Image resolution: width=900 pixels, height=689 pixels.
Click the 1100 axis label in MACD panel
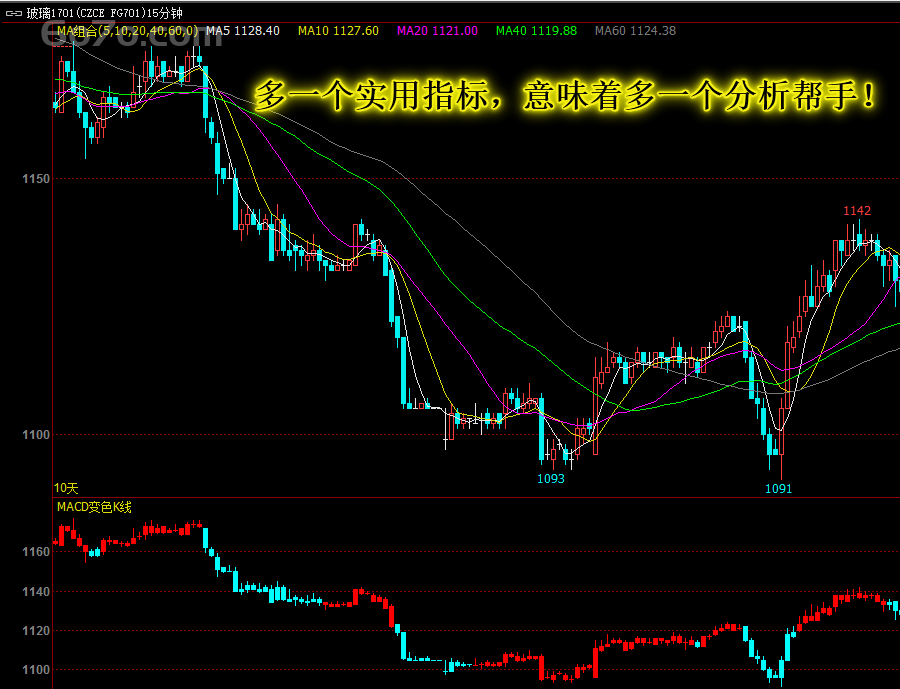tap(36, 670)
